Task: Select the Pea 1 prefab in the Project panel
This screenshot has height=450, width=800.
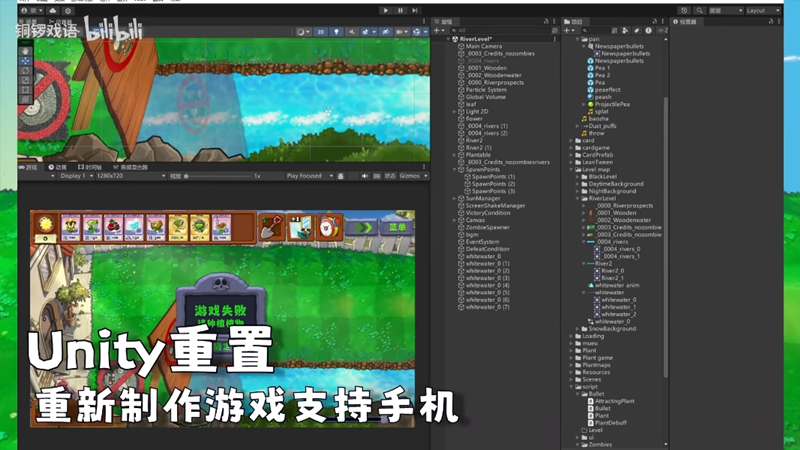Action: 602,68
